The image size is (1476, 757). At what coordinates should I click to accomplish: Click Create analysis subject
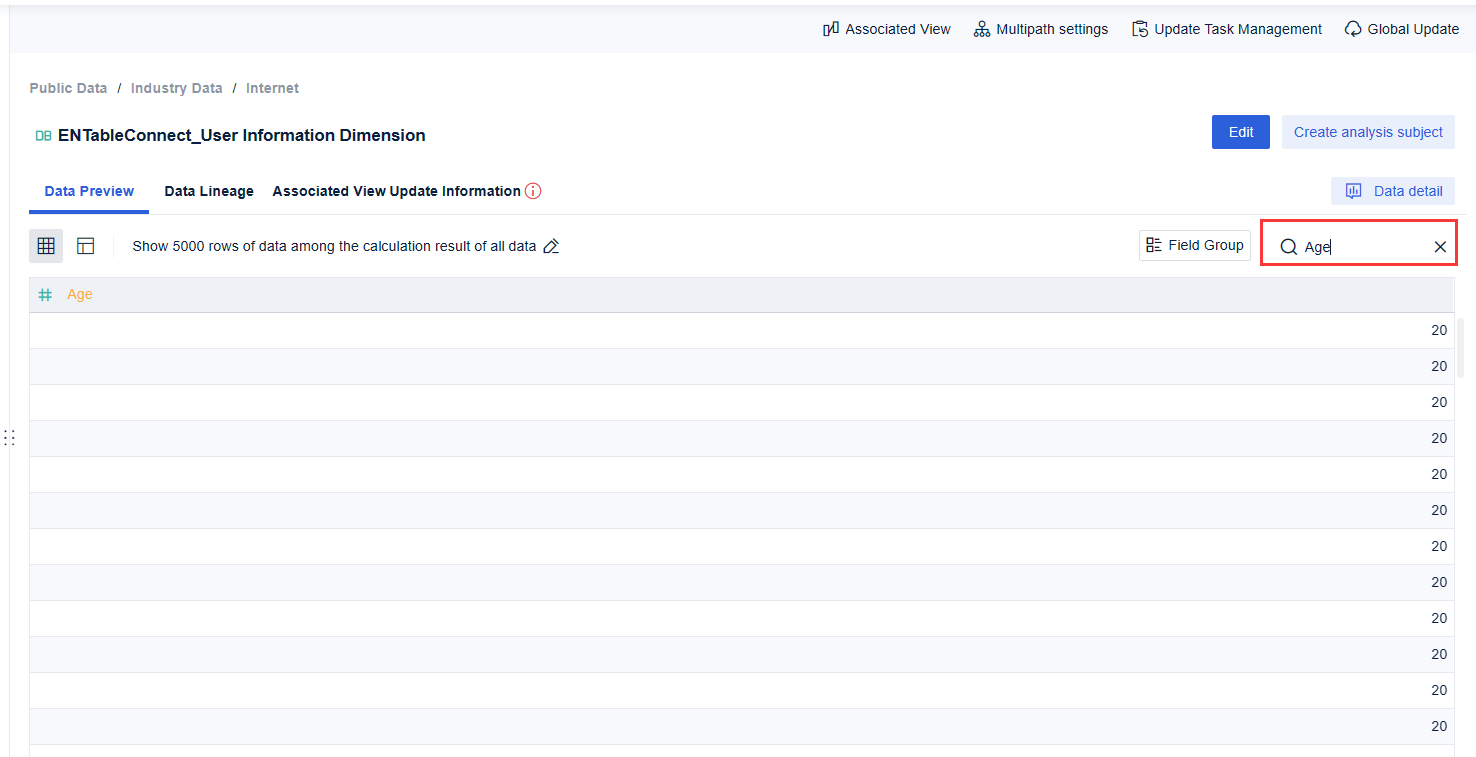pos(1368,132)
